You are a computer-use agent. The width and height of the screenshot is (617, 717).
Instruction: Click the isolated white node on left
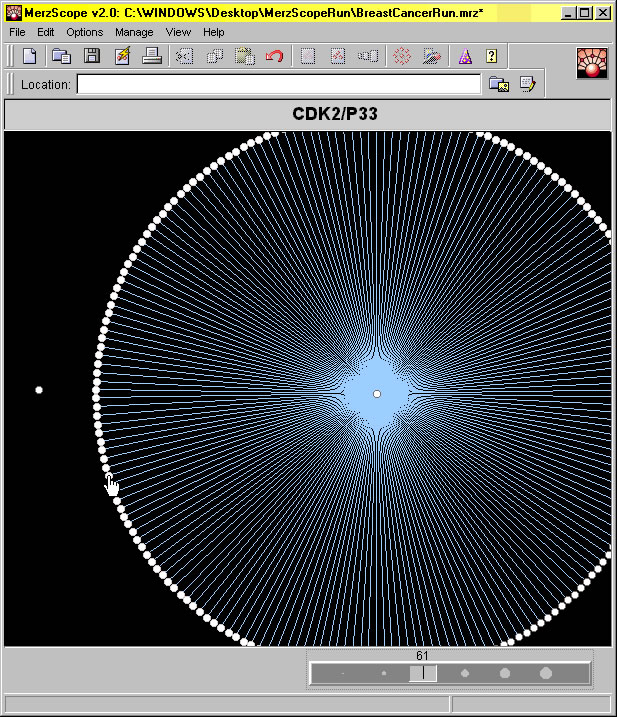pyautogui.click(x=39, y=390)
